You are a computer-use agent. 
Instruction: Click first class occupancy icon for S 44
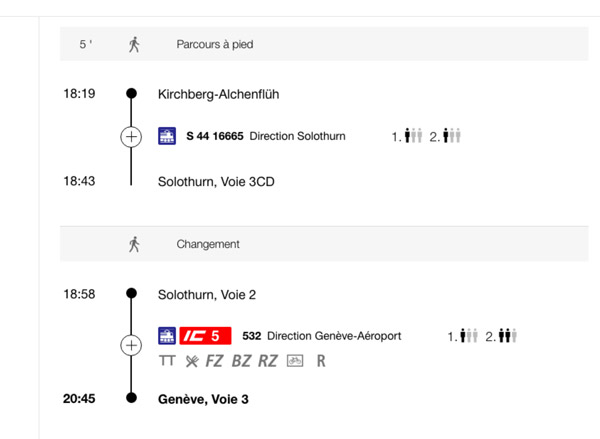pyautogui.click(x=407, y=136)
